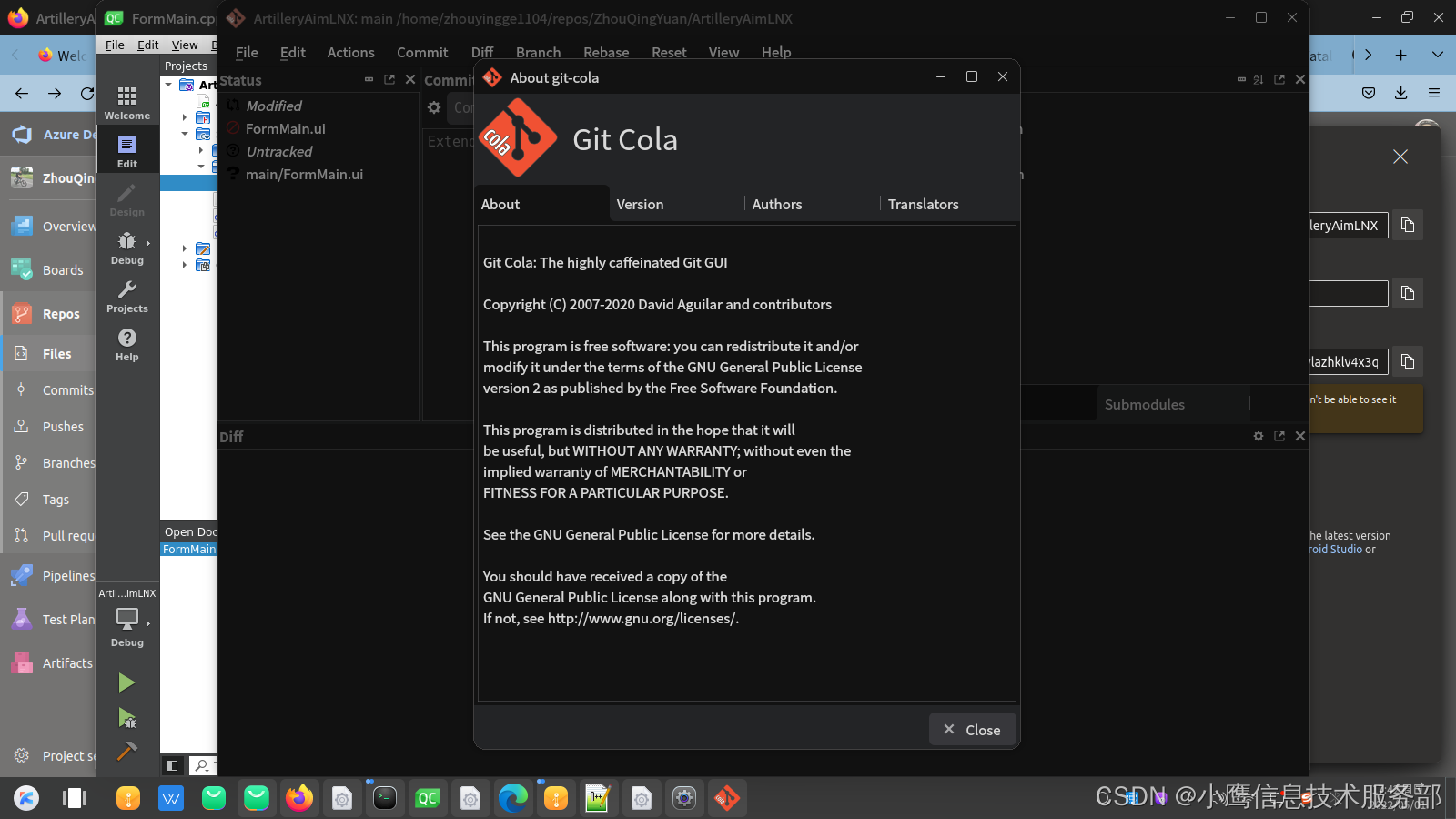Screen dimensions: 1456x819
Task: Select the Commits icon in the sidebar
Action: (21, 389)
